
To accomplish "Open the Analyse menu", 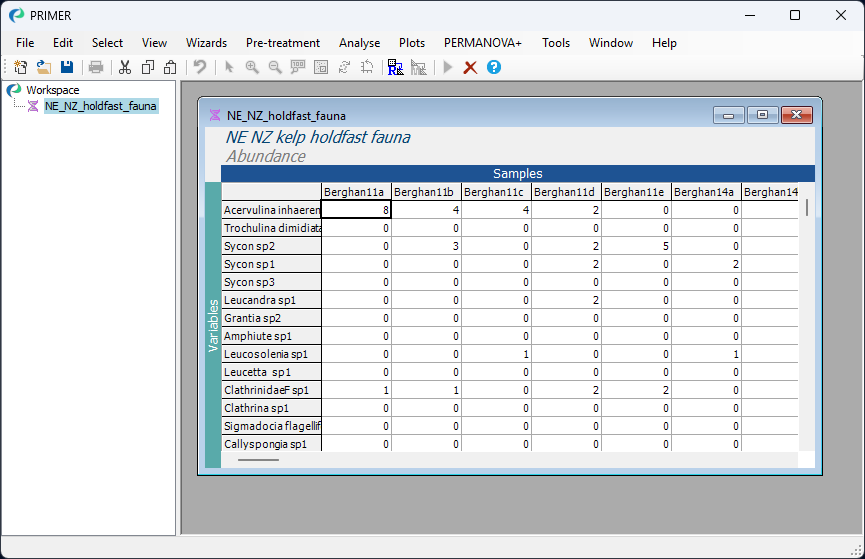I will 359,43.
